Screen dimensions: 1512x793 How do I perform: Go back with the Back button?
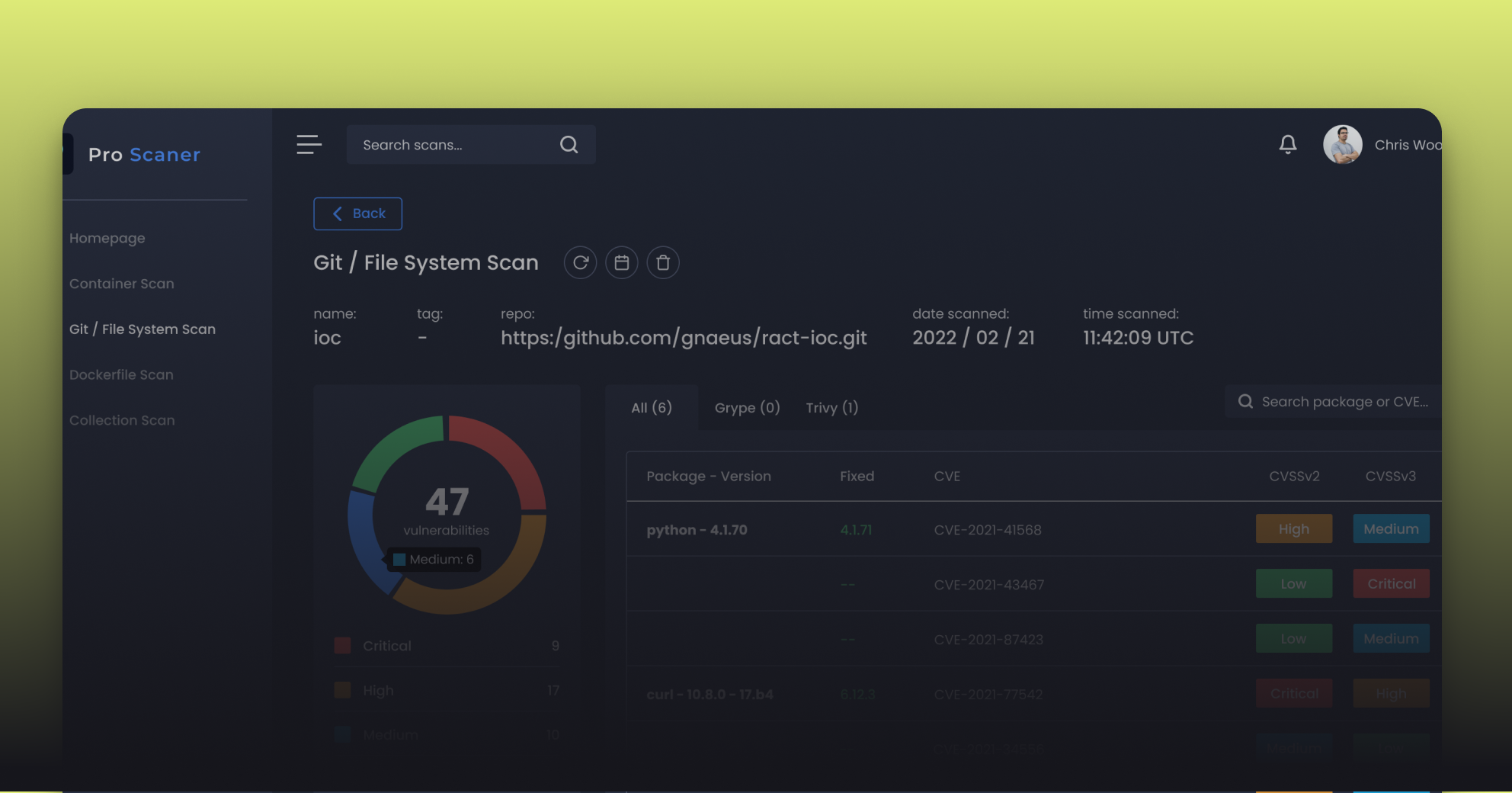click(357, 213)
